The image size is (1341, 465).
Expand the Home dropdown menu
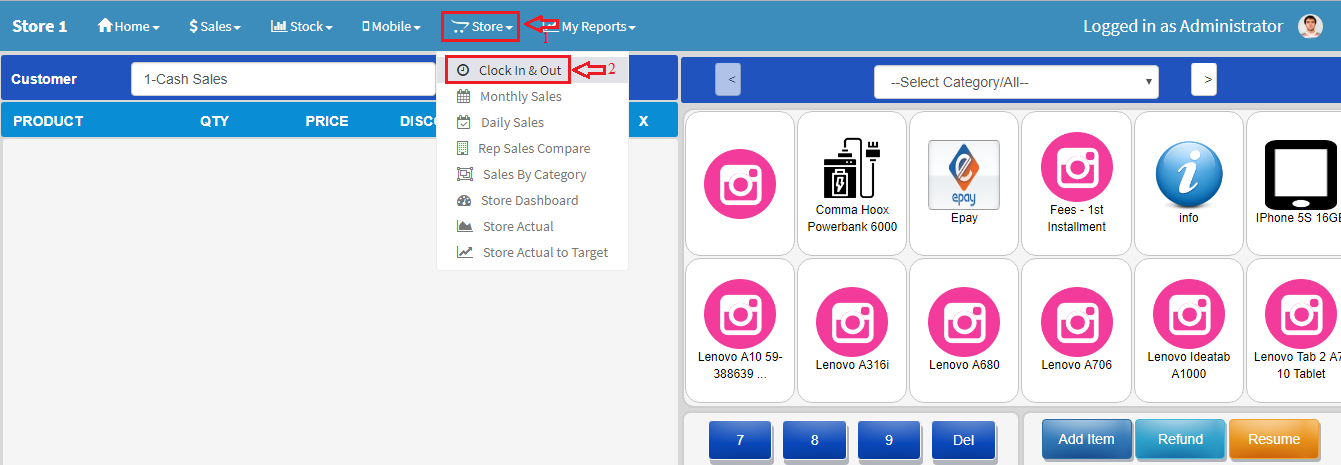[x=128, y=27]
